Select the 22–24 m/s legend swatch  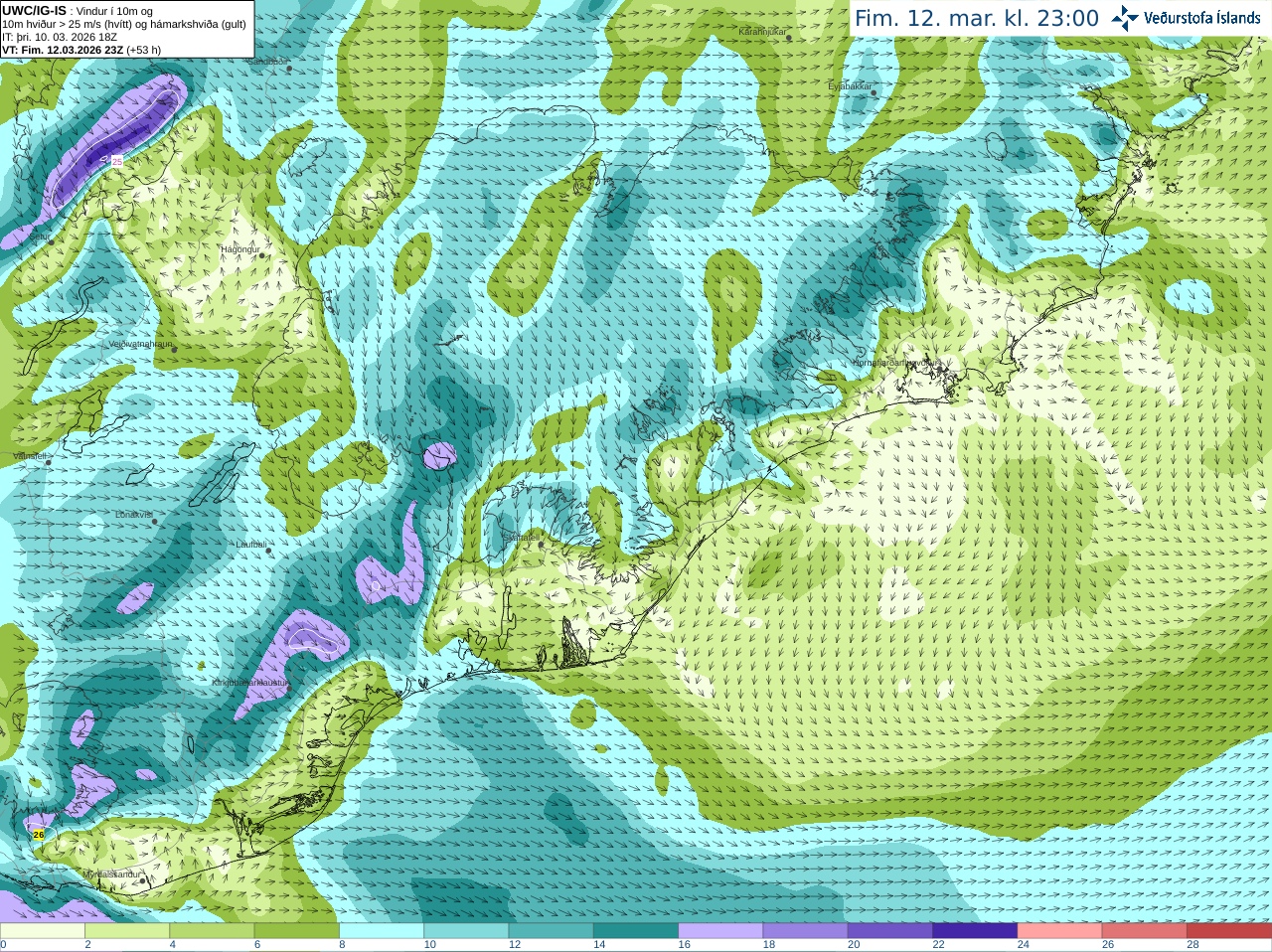pyautogui.click(x=975, y=931)
